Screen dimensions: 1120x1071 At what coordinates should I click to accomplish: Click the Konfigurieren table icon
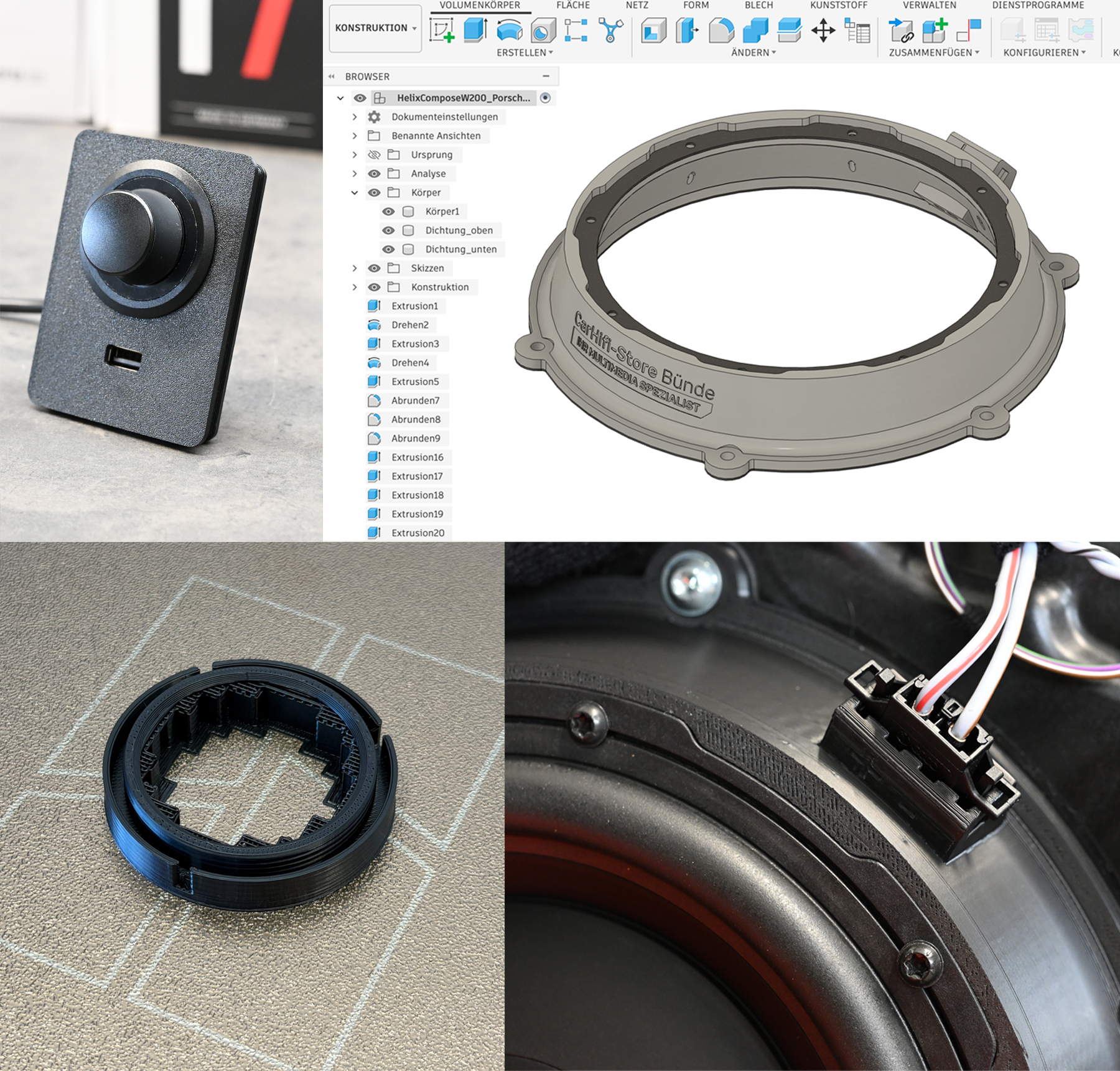(1047, 30)
